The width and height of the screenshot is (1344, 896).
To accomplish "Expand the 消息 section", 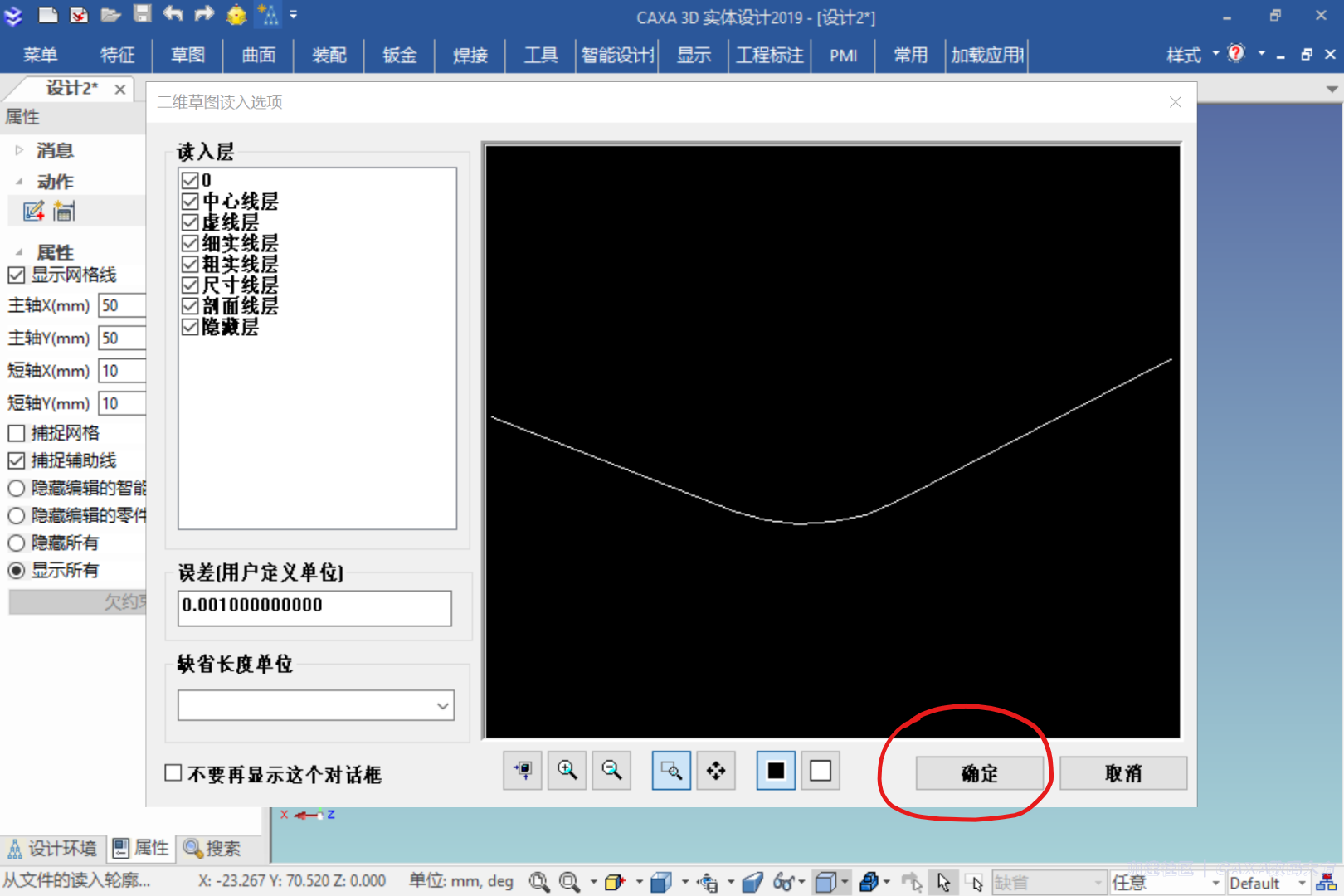I will (x=19, y=150).
